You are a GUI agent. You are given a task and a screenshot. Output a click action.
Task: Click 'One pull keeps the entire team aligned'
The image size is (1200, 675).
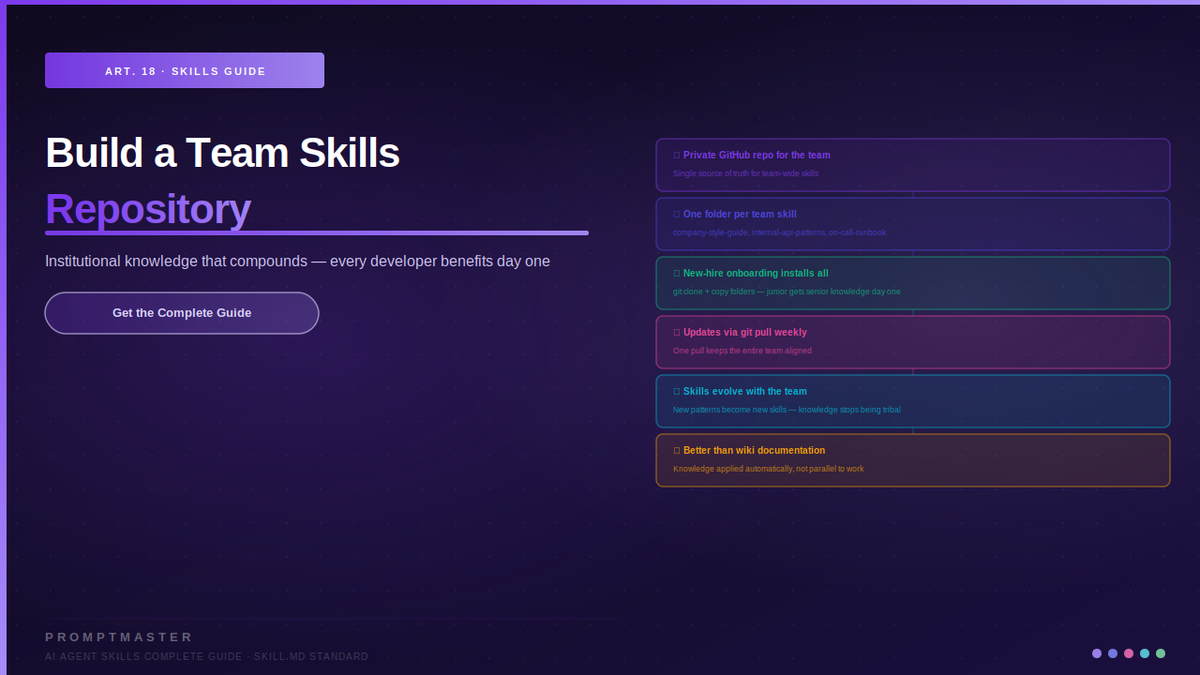742,350
